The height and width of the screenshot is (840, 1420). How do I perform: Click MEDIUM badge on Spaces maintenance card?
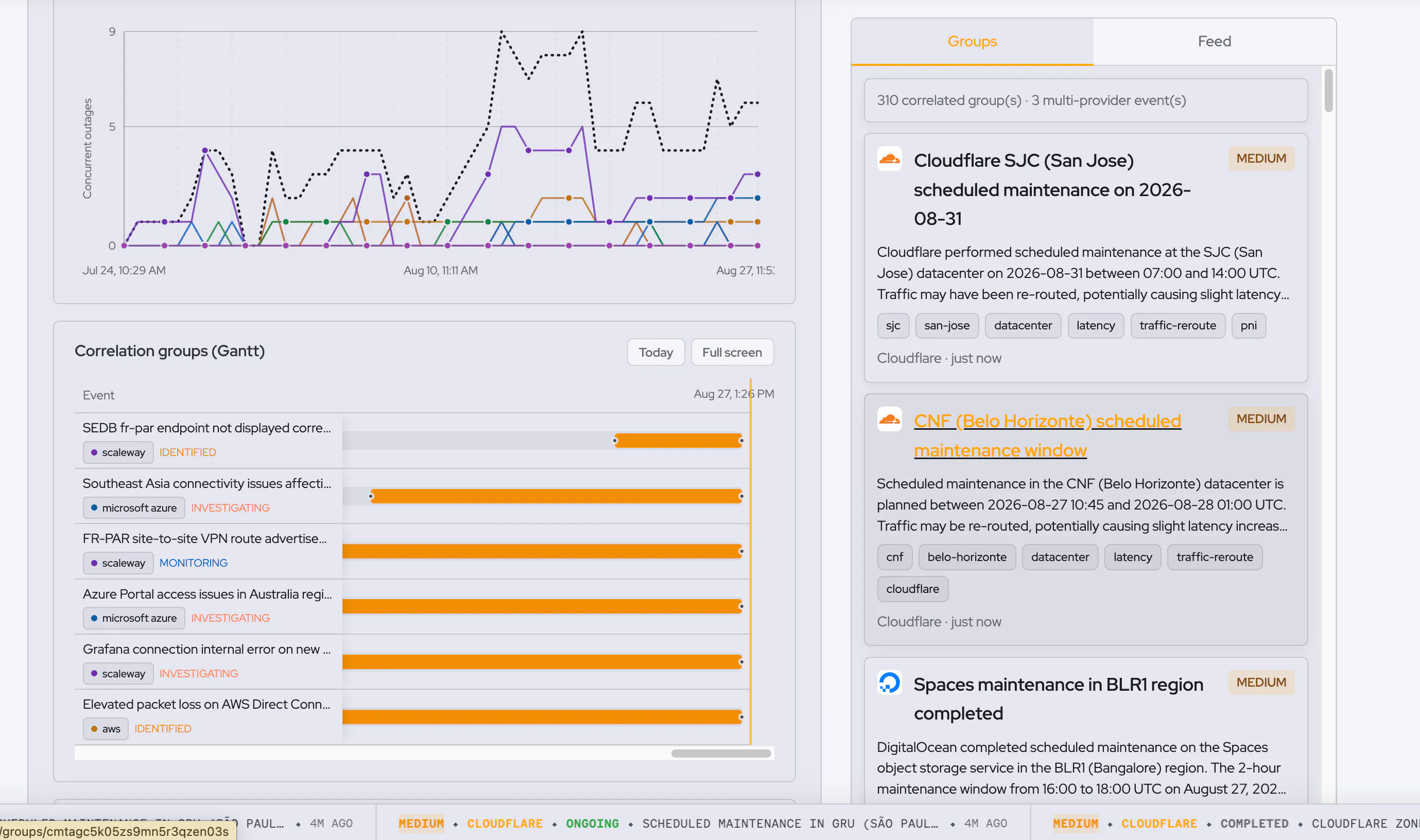click(1261, 682)
